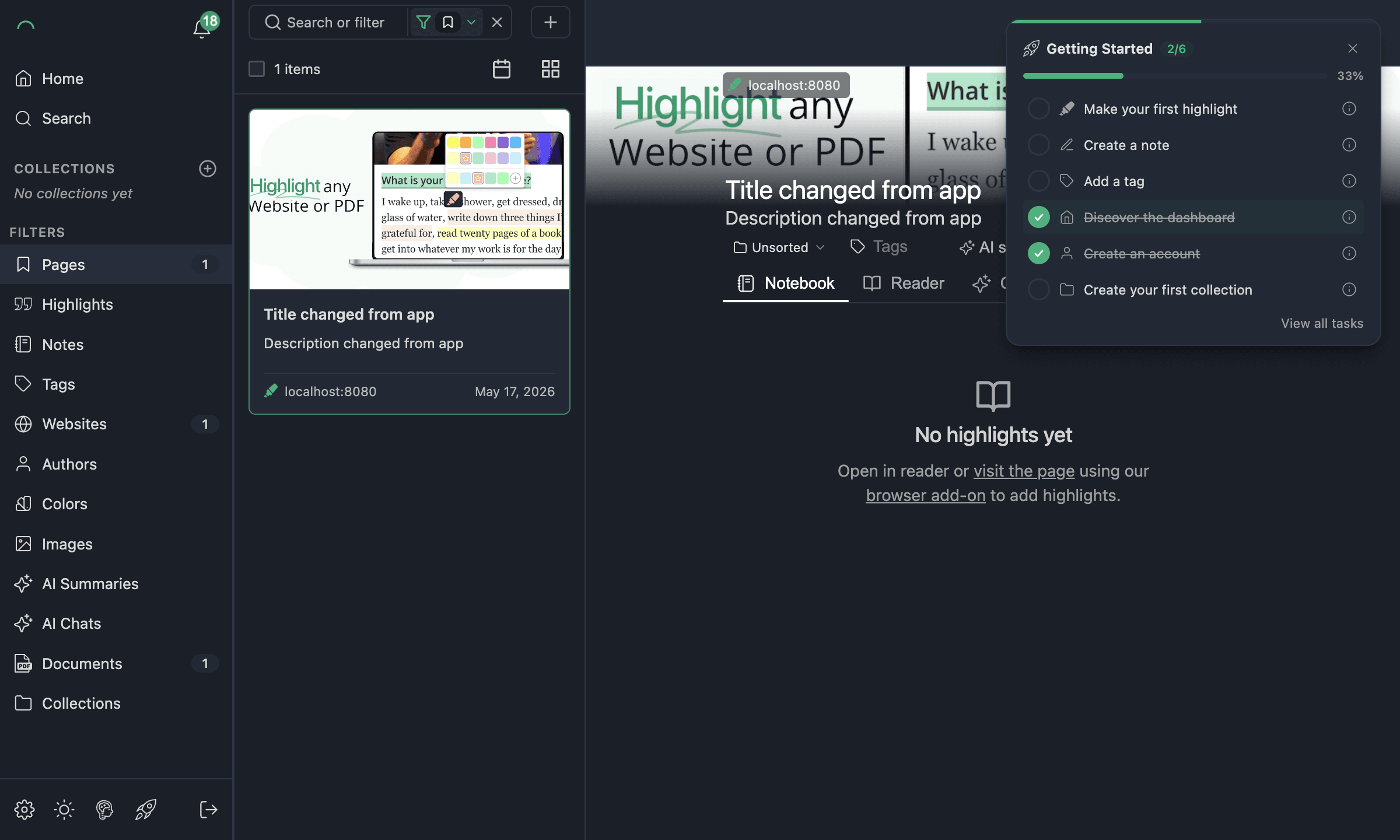1400x840 pixels.
Task: Select the Colors filter
Action: [117, 504]
